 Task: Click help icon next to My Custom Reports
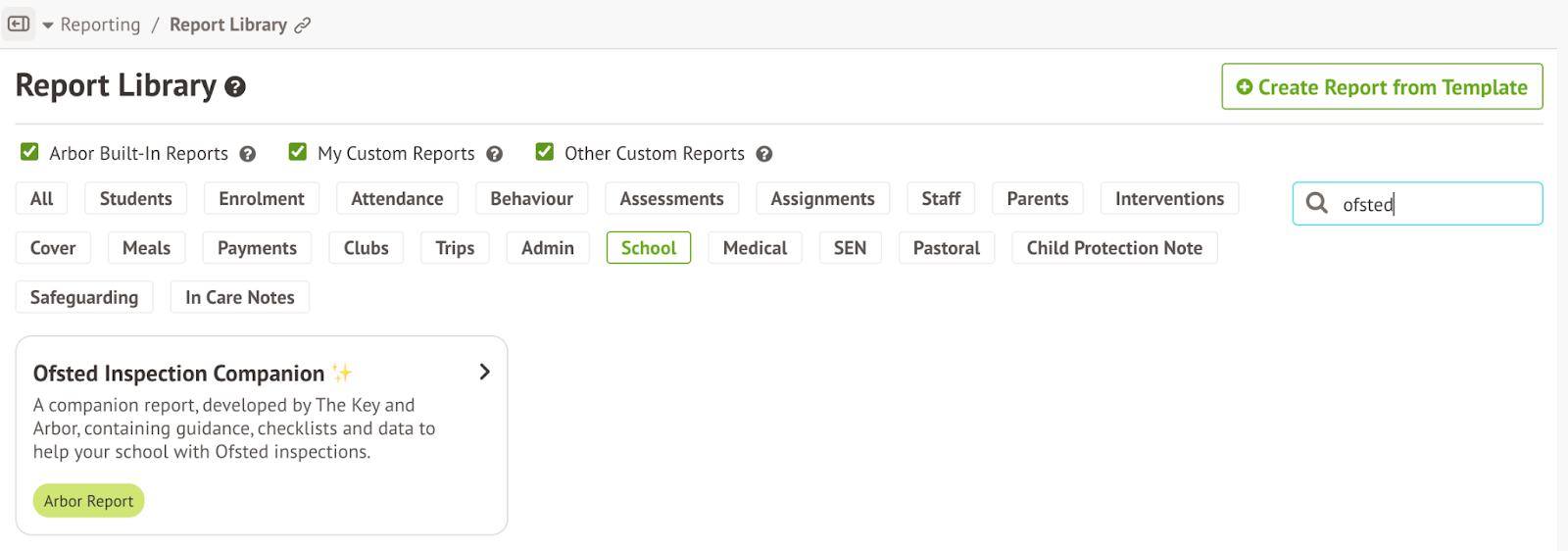[495, 154]
